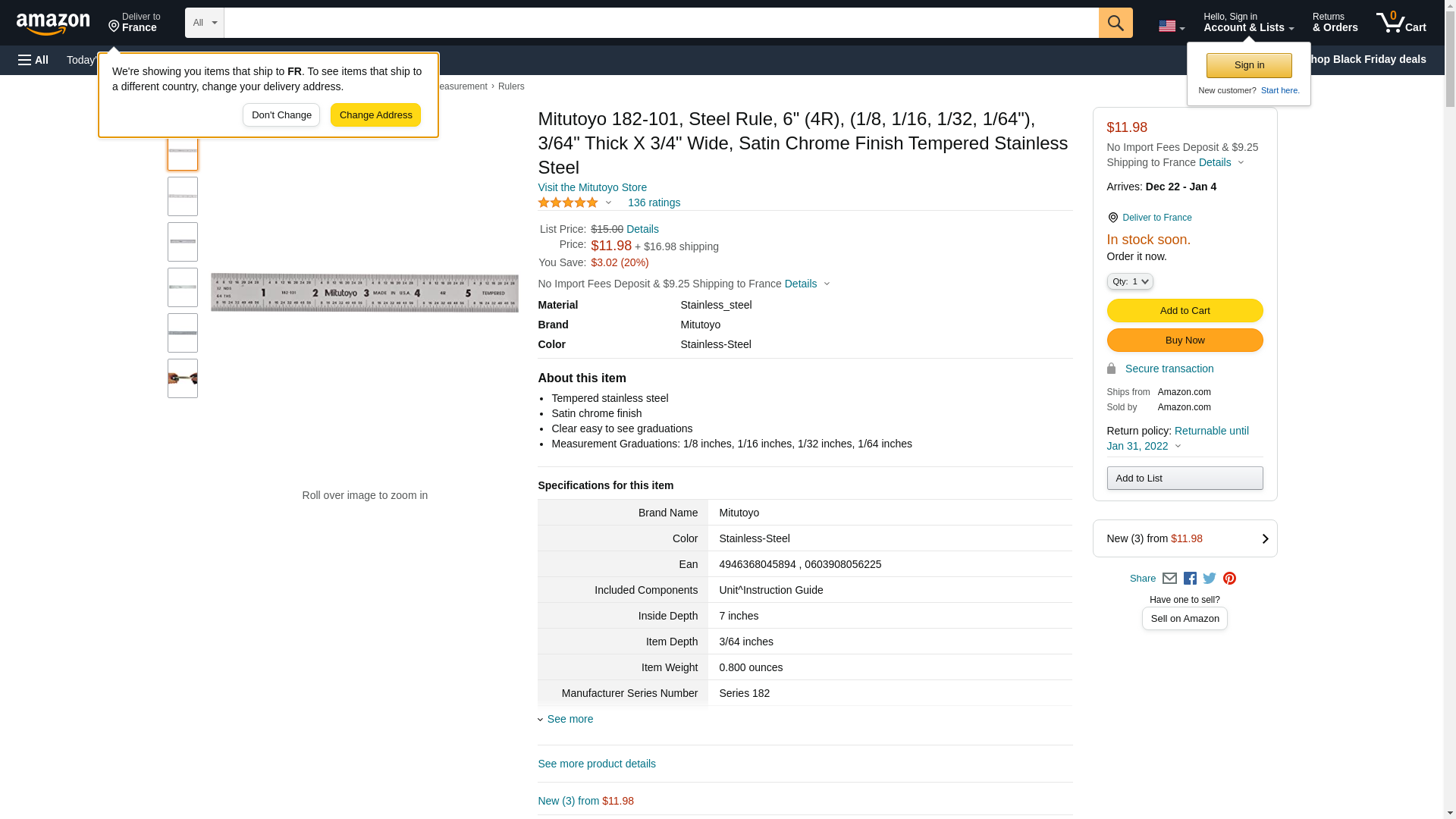Click the Change Address button
This screenshot has width=1456, height=819.
(x=375, y=115)
